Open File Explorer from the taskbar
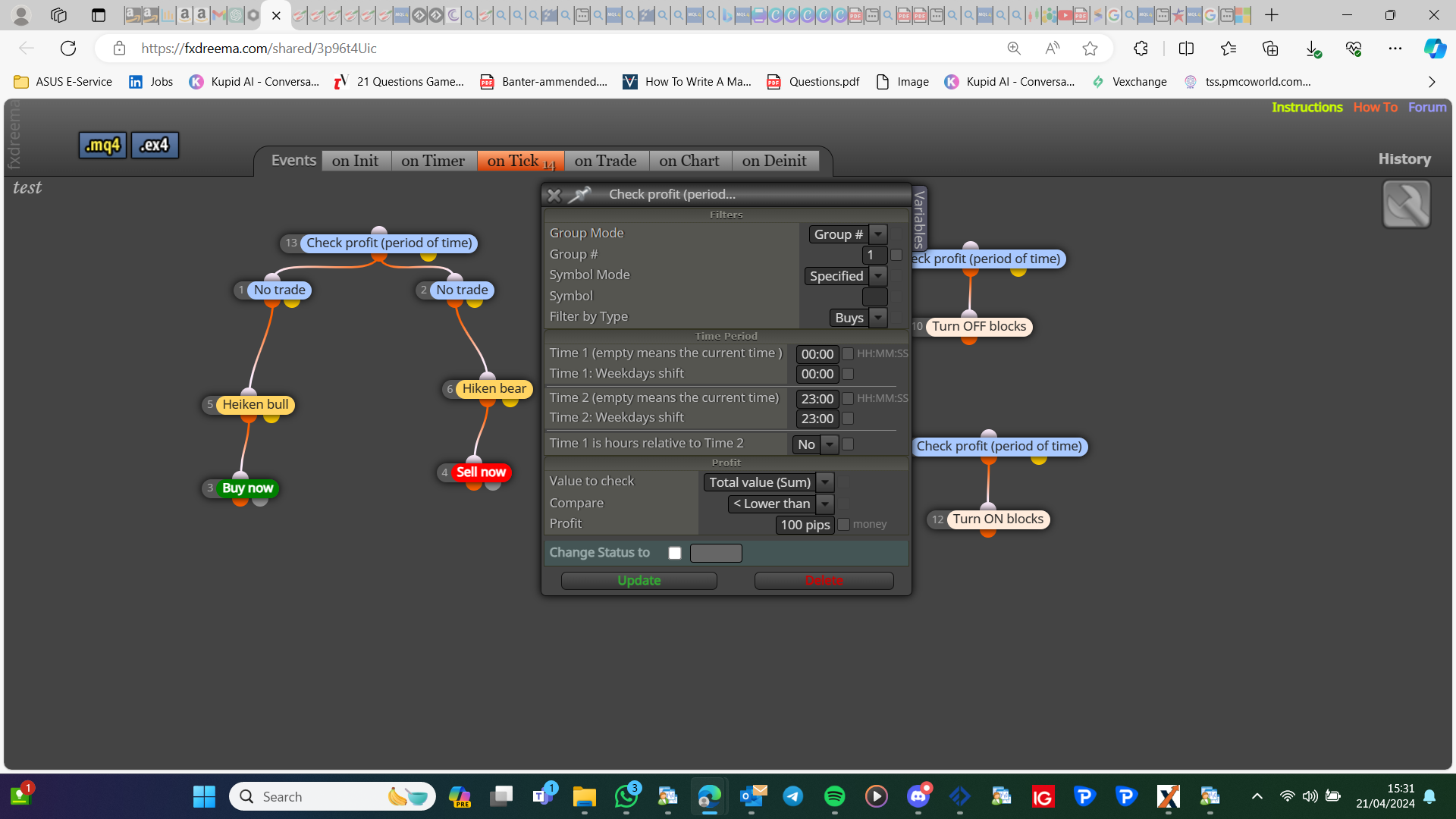 tap(585, 796)
